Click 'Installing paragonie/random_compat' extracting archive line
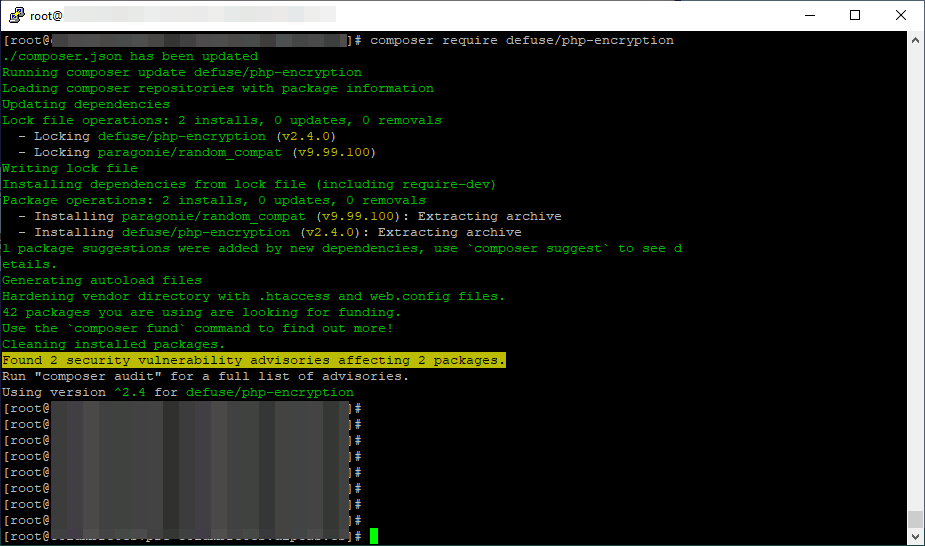This screenshot has width=925, height=546. click(290, 216)
